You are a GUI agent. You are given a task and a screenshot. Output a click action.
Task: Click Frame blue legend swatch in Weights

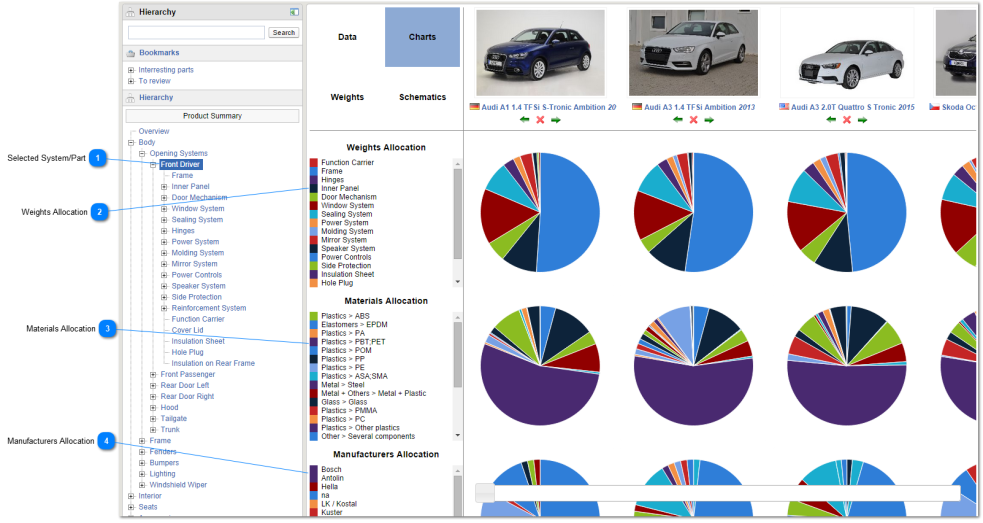tap(314, 171)
